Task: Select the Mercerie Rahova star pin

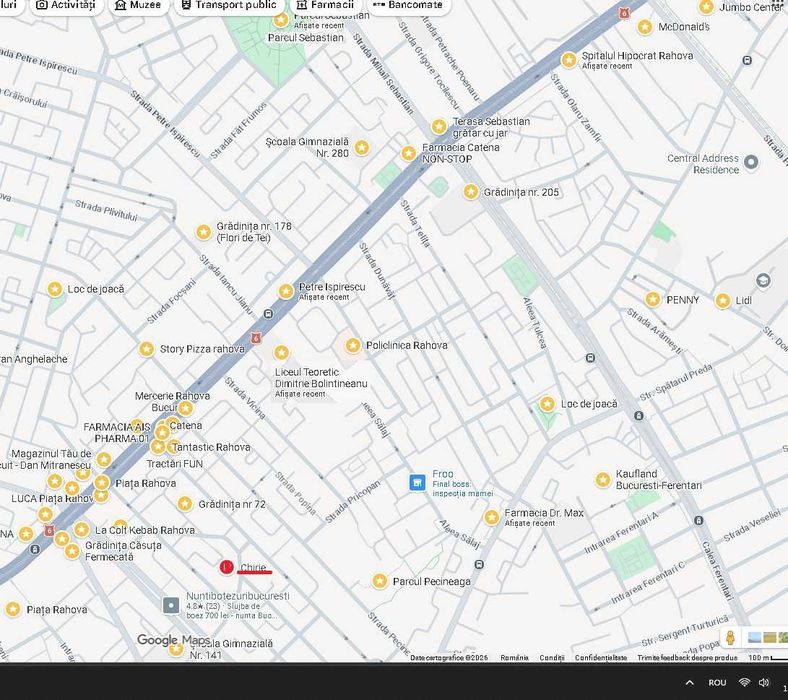Action: tap(185, 408)
